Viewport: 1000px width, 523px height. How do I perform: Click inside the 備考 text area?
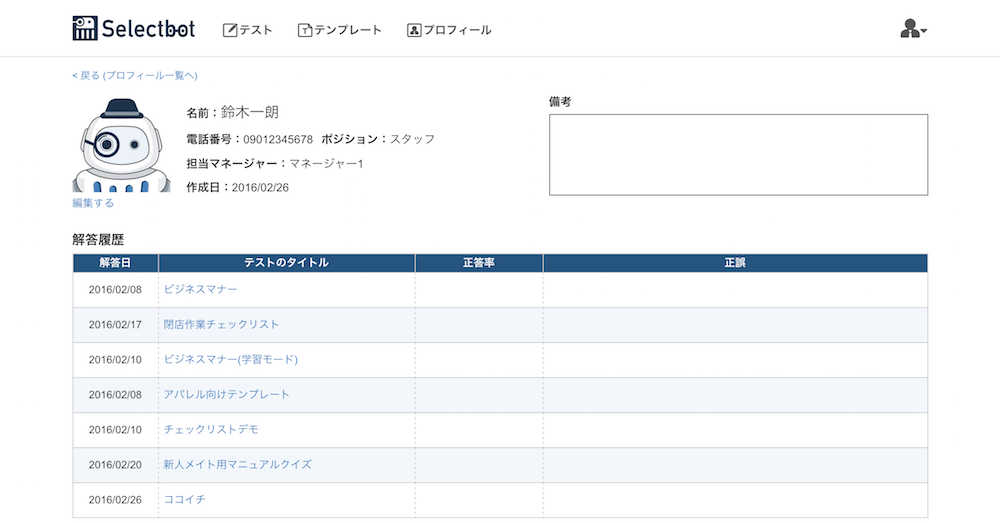tap(739, 155)
